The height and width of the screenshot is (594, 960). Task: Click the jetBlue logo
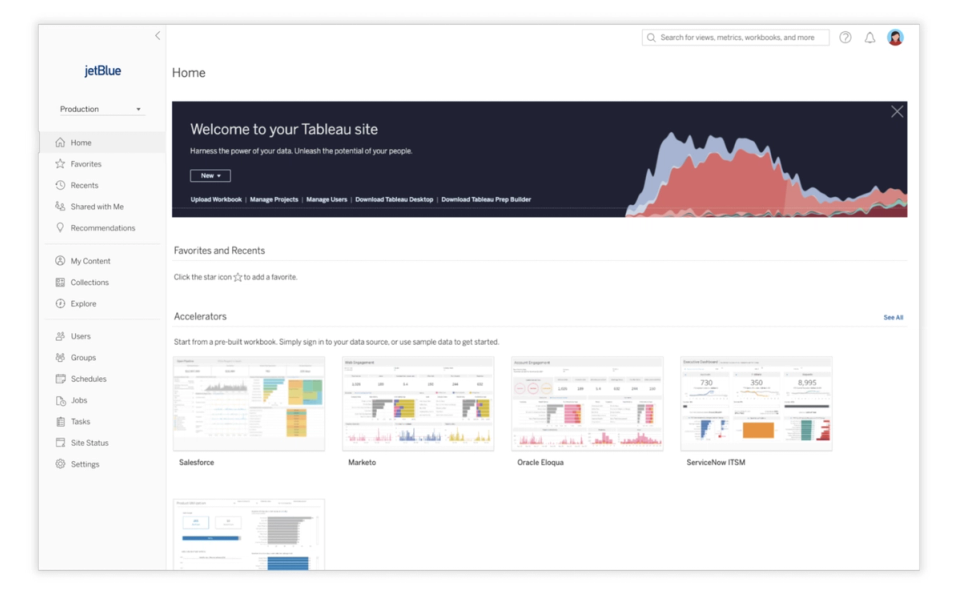click(103, 70)
